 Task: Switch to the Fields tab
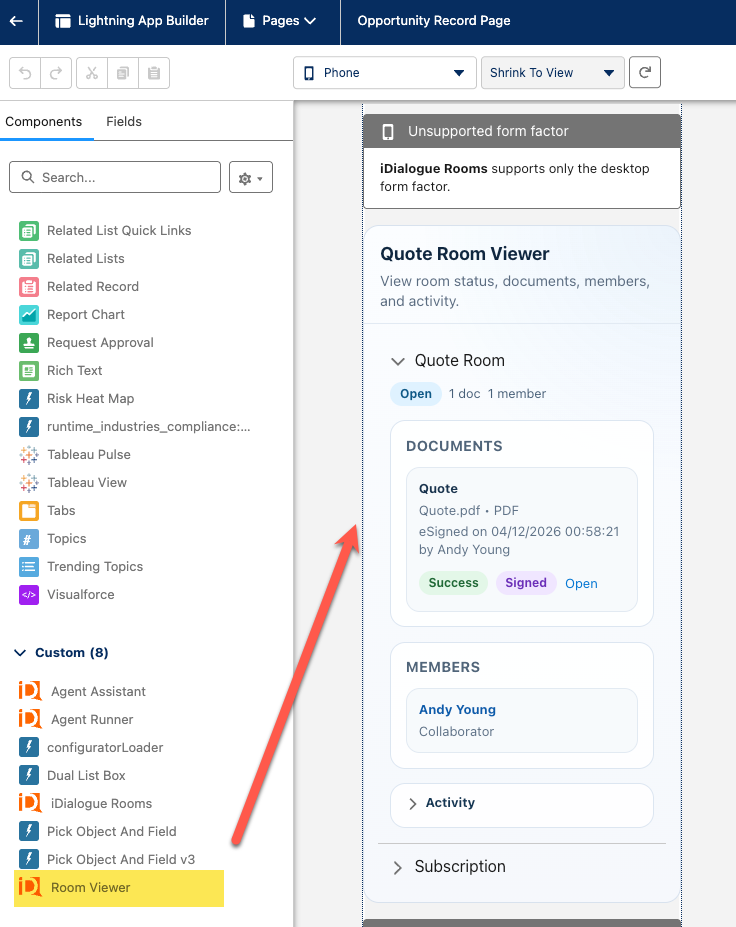coord(124,121)
